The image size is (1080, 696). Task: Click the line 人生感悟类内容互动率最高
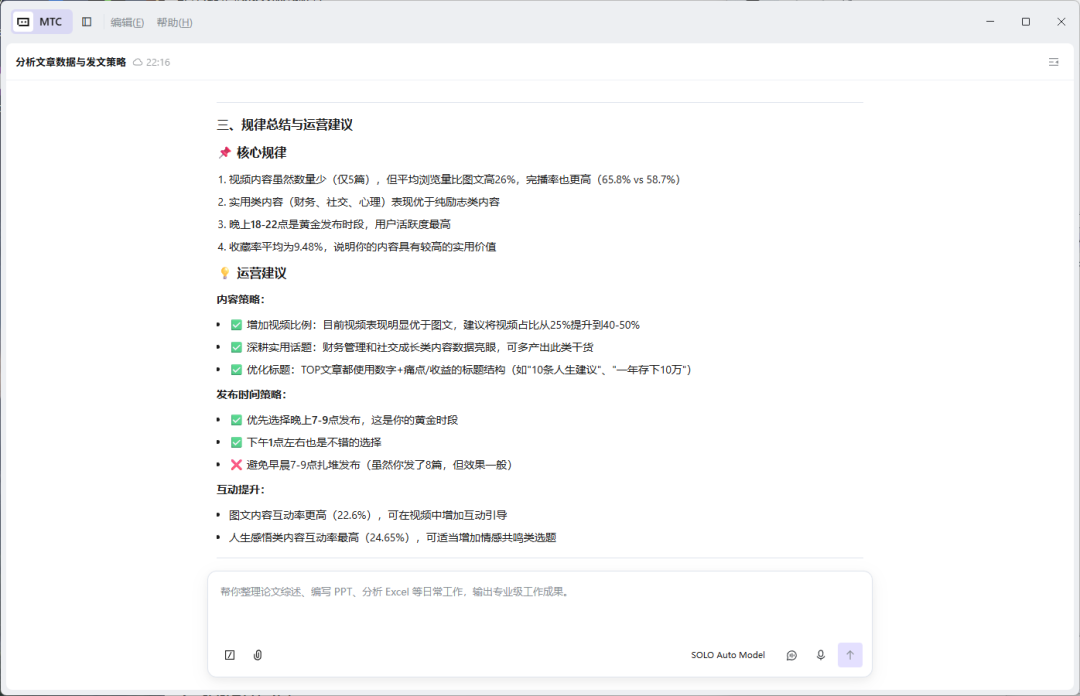coord(393,538)
